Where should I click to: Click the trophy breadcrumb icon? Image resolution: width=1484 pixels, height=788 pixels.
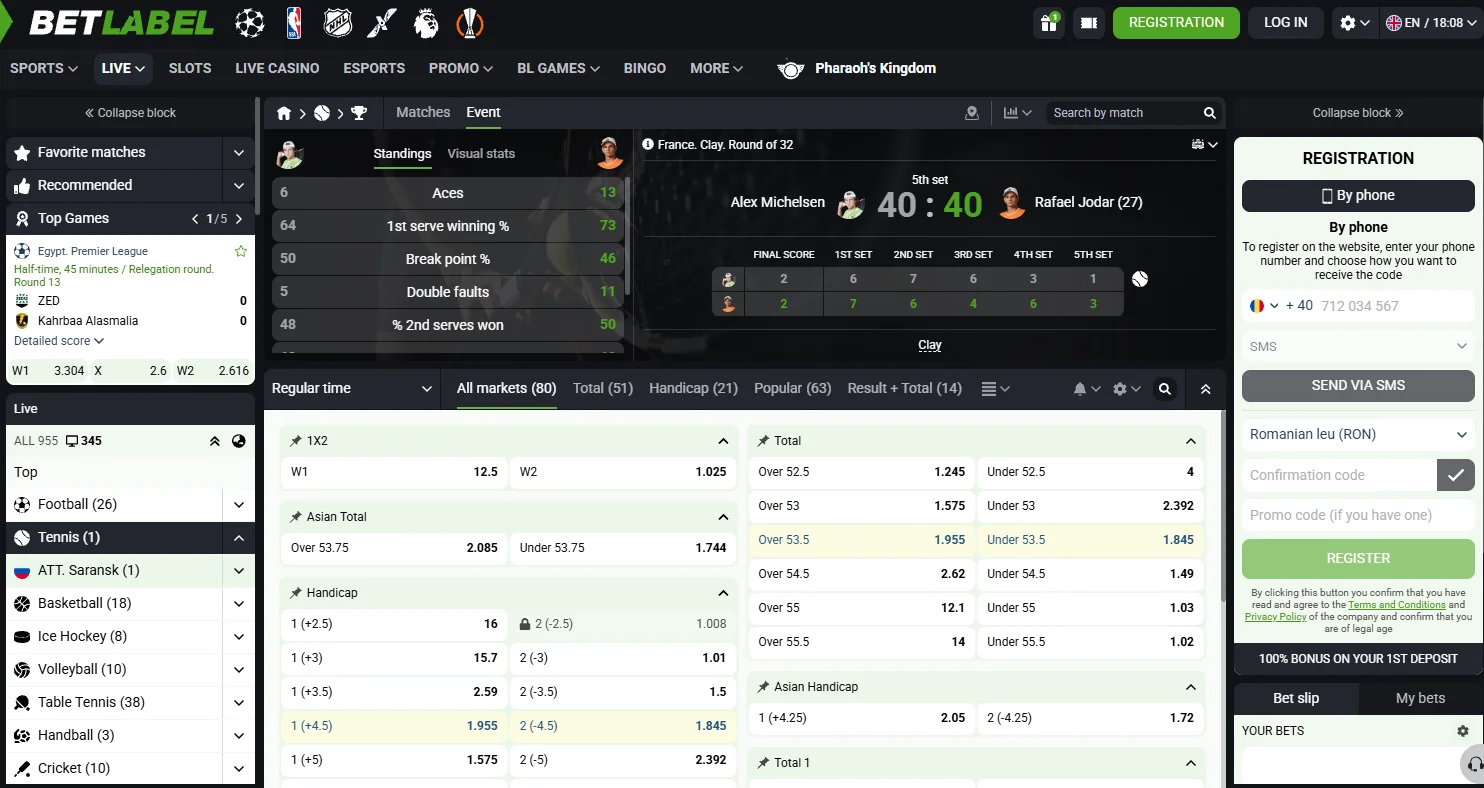tap(359, 113)
